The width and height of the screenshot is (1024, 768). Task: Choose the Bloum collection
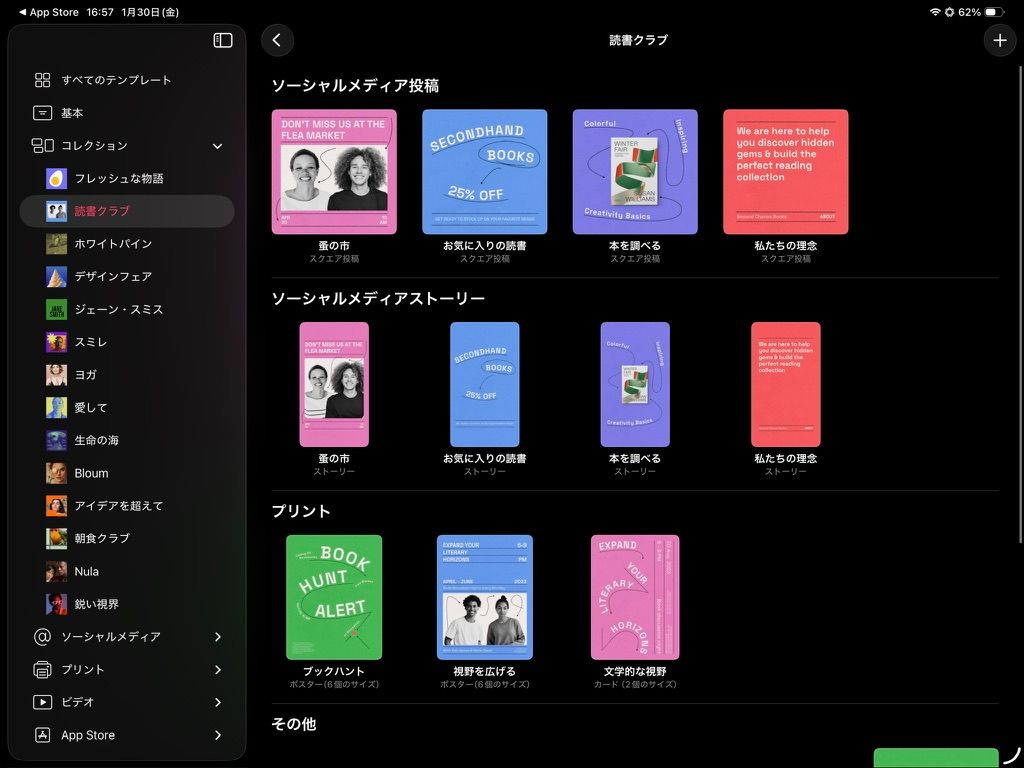(127, 473)
